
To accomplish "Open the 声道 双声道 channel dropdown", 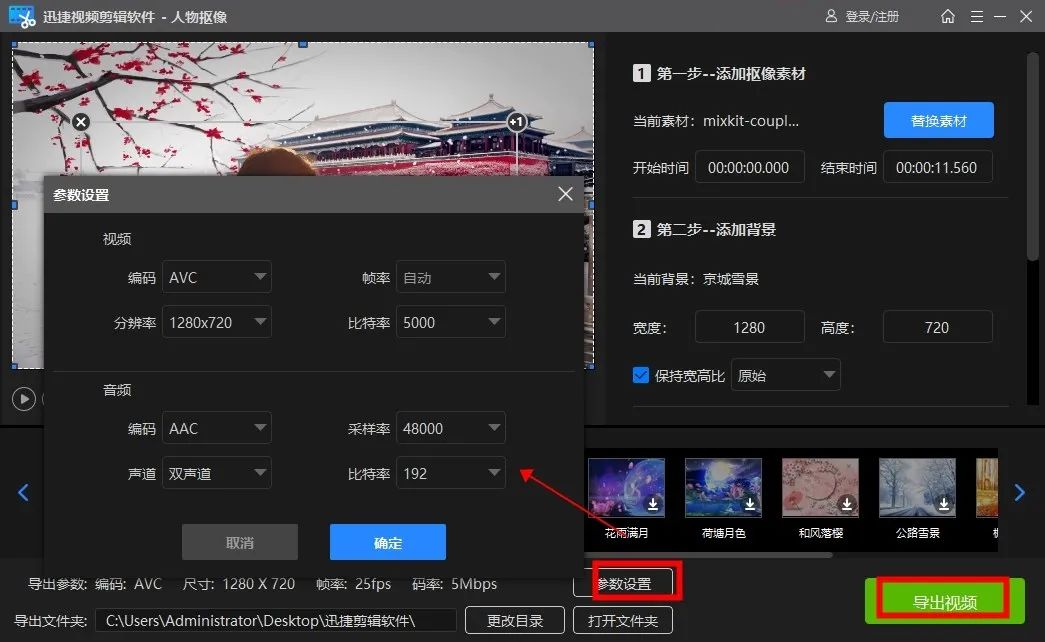I will (x=217, y=472).
